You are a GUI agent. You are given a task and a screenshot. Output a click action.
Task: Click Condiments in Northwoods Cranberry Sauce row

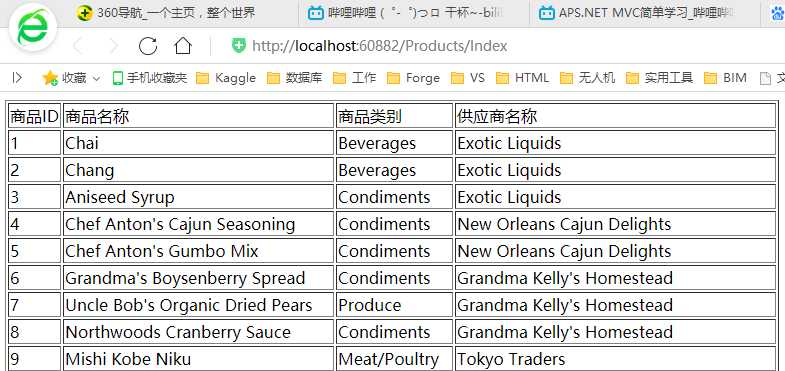(x=394, y=332)
